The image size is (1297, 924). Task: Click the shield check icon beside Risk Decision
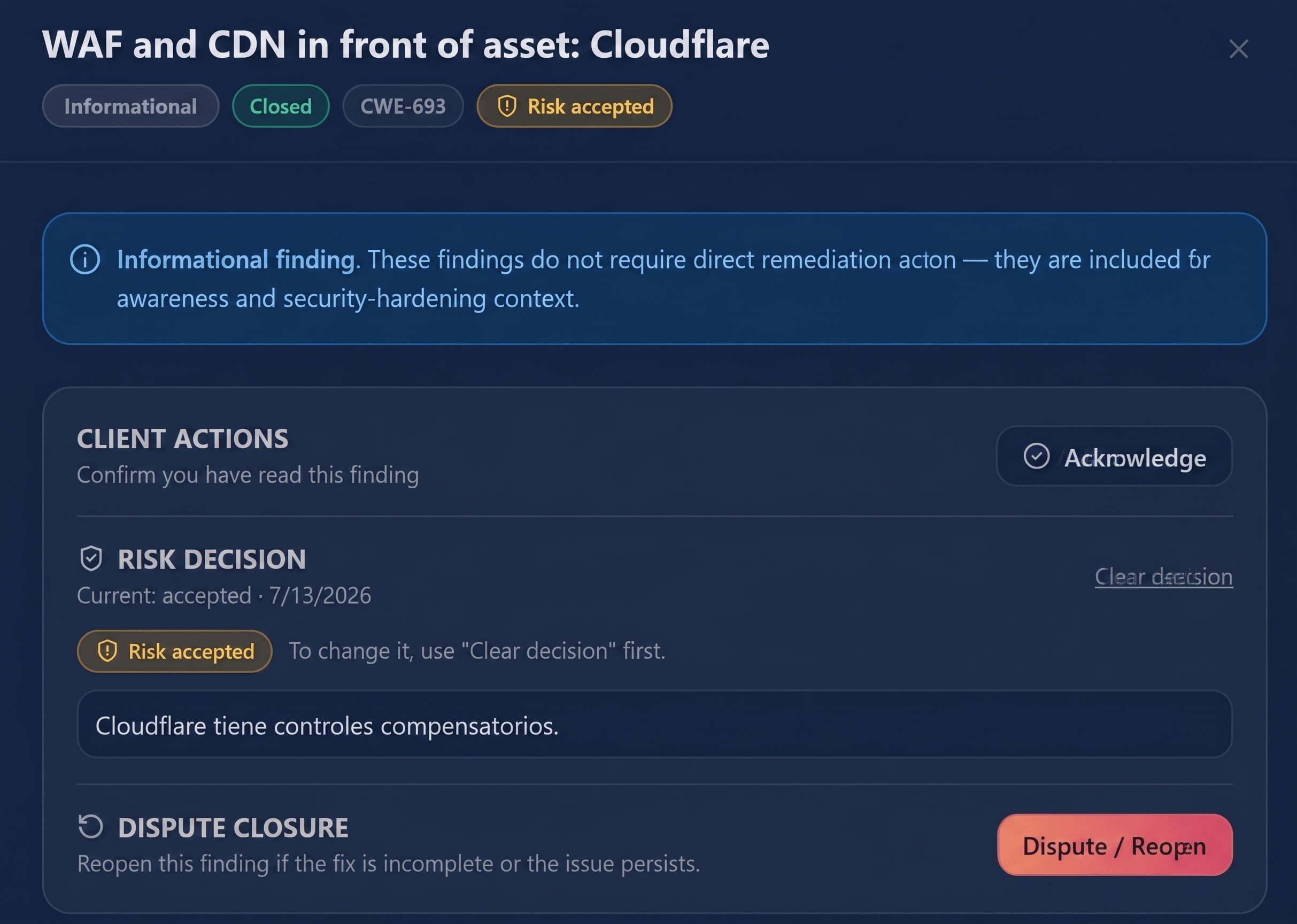(91, 559)
